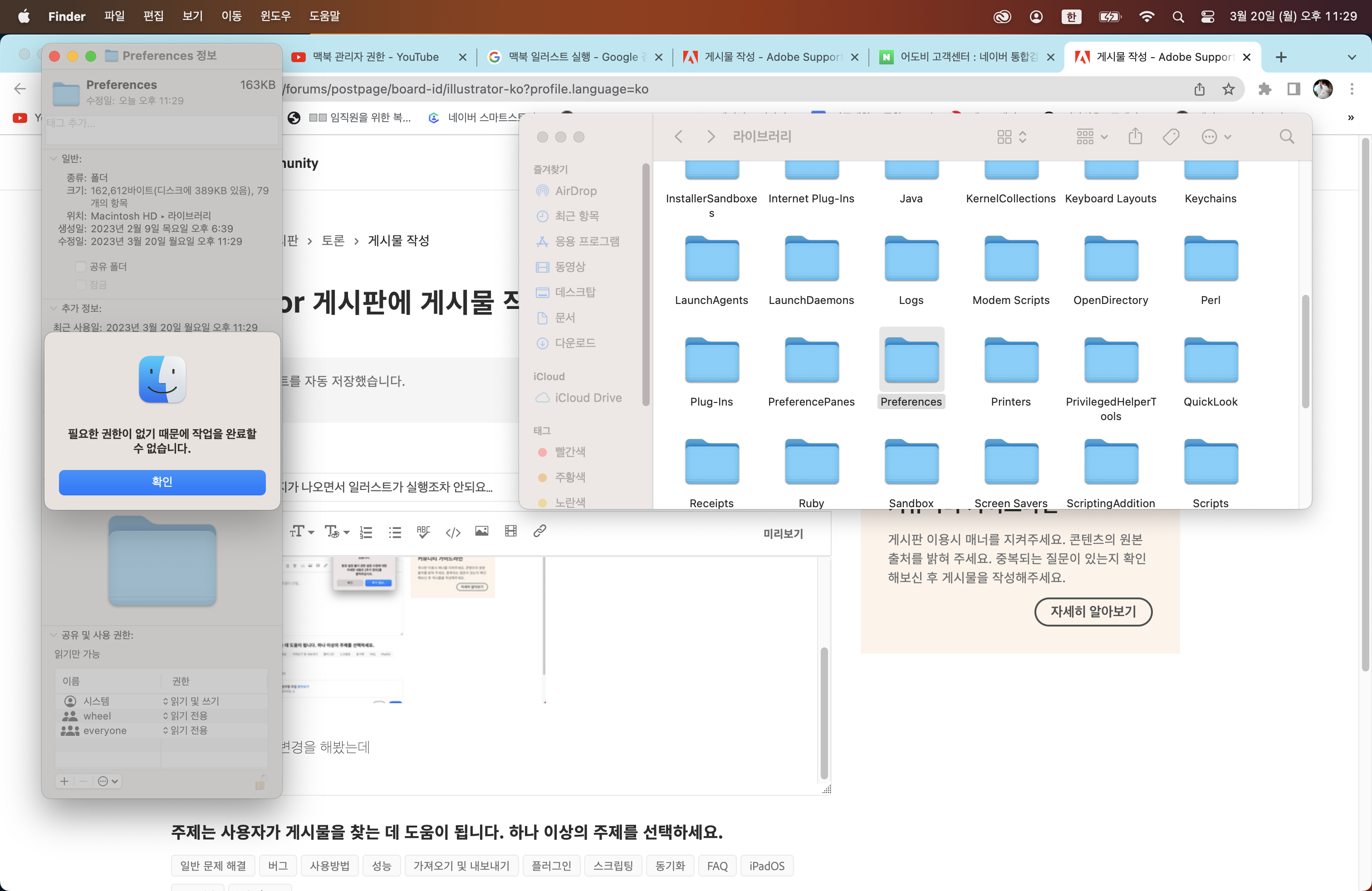Insert a video in the post editor
The width and height of the screenshot is (1372, 891).
511,531
